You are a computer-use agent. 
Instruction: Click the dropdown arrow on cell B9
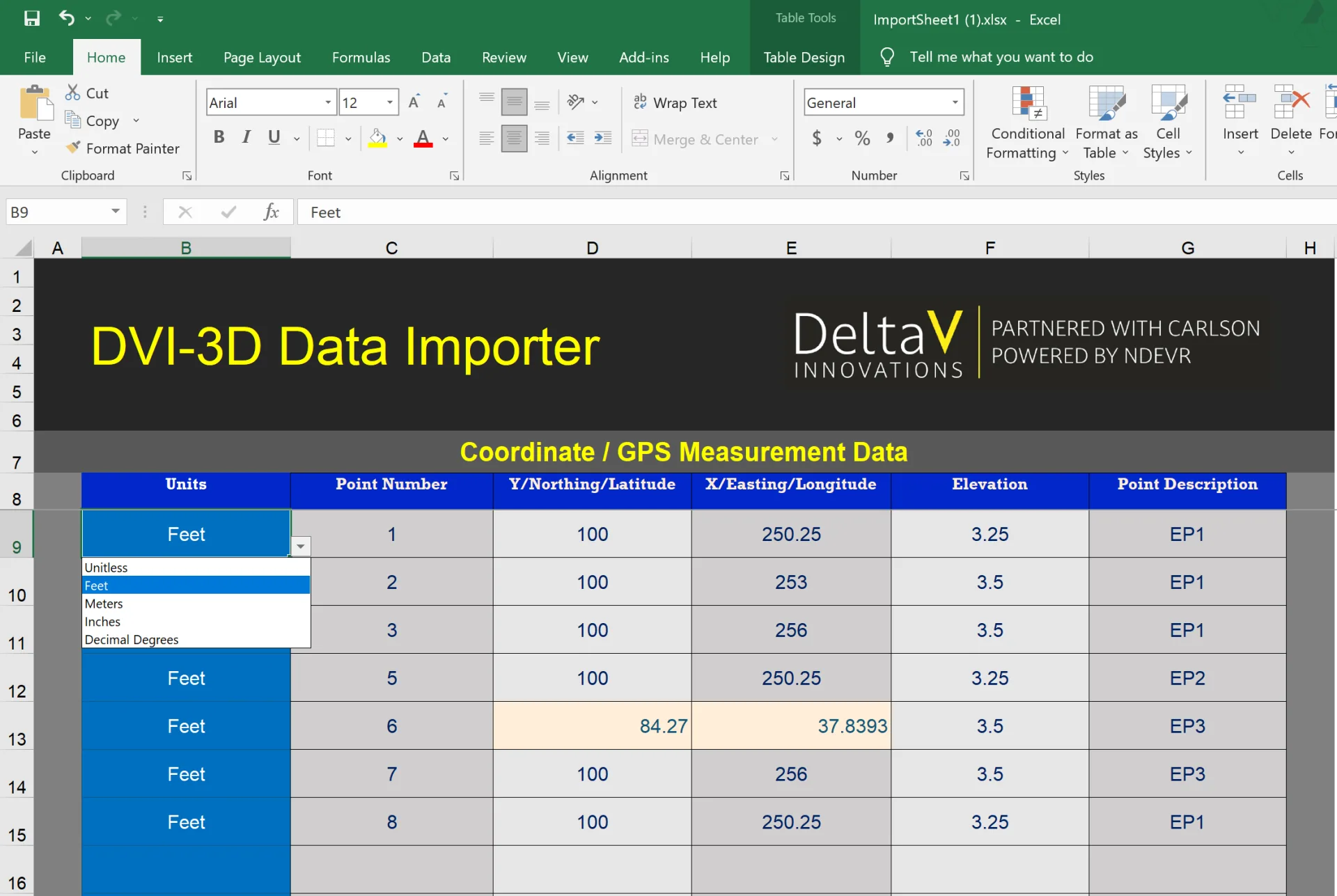(301, 547)
